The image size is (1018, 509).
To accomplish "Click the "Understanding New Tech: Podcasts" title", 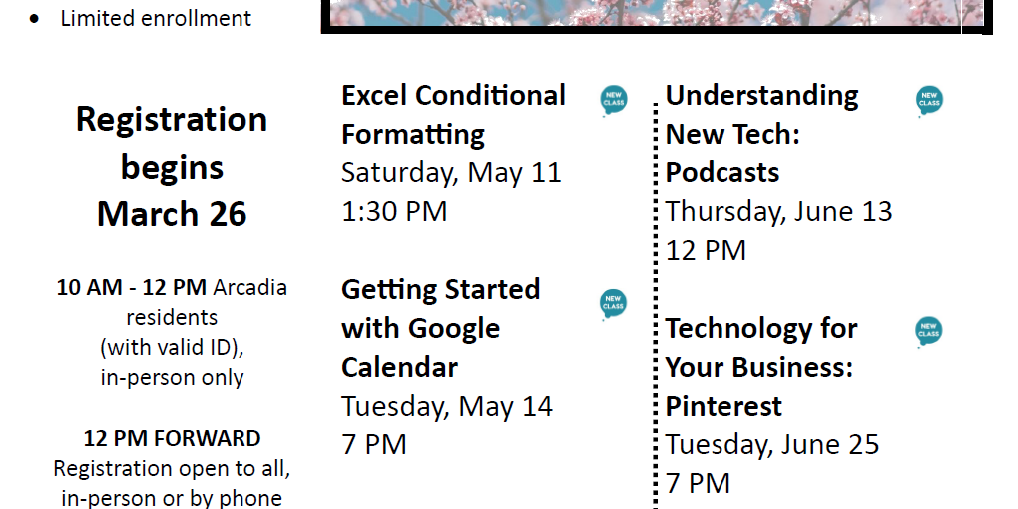I will (x=762, y=134).
